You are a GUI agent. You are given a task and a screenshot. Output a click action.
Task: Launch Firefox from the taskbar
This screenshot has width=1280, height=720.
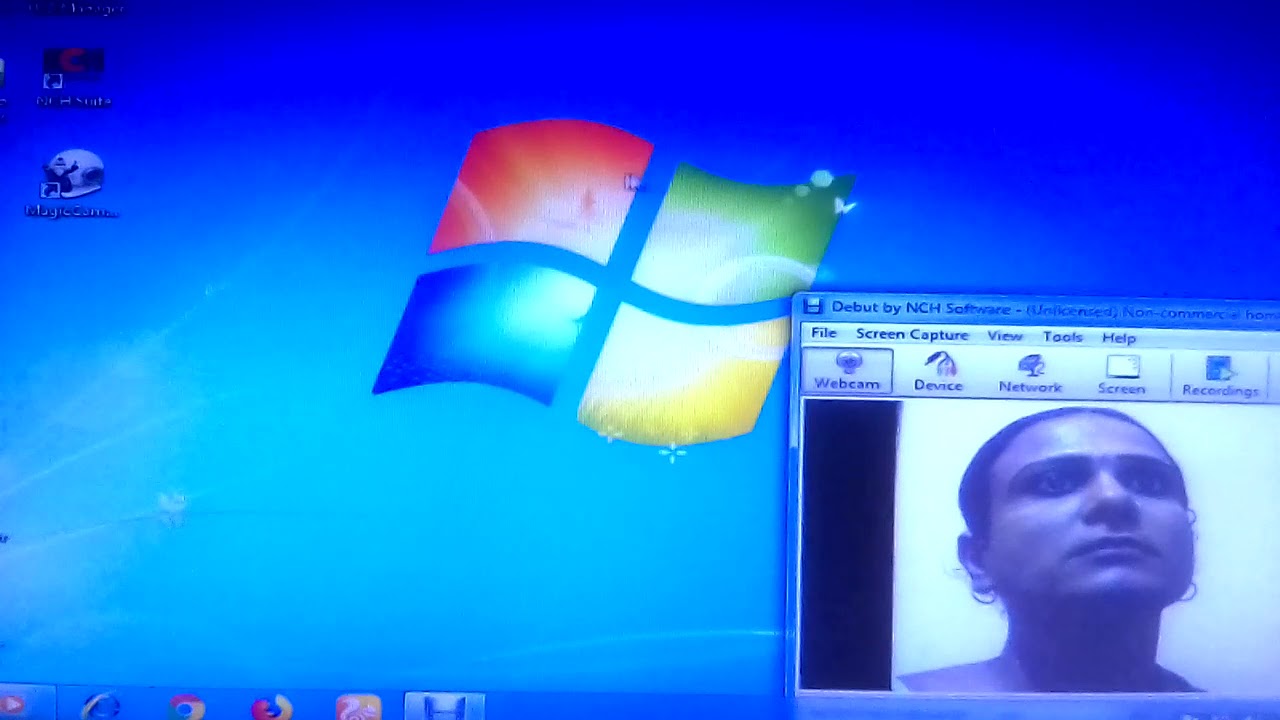271,706
